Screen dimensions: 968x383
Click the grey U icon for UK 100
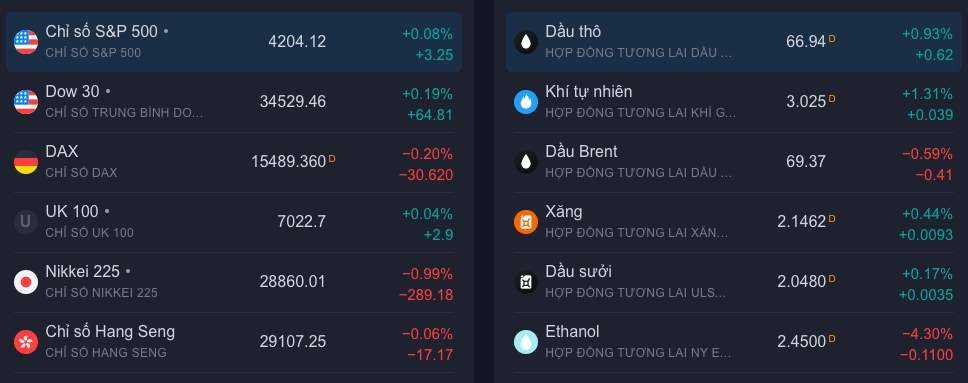tap(26, 222)
